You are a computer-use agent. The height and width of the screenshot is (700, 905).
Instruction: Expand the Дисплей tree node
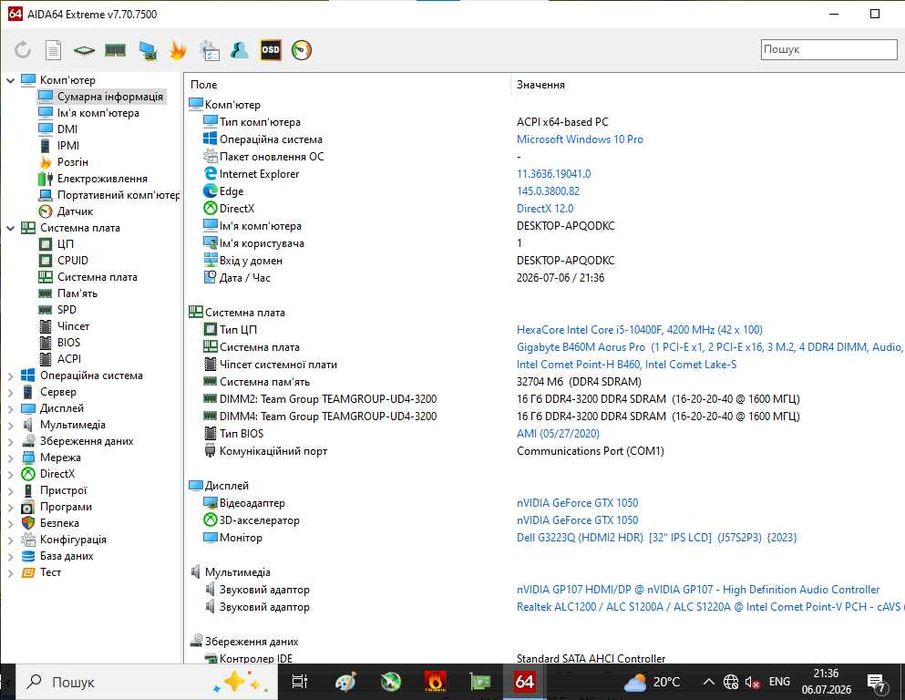tap(10, 409)
